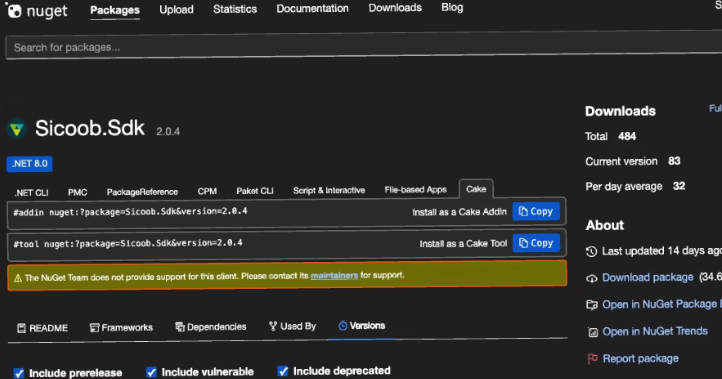The image size is (722, 379).
Task: Click the Per day average value 32
Action: tap(679, 186)
